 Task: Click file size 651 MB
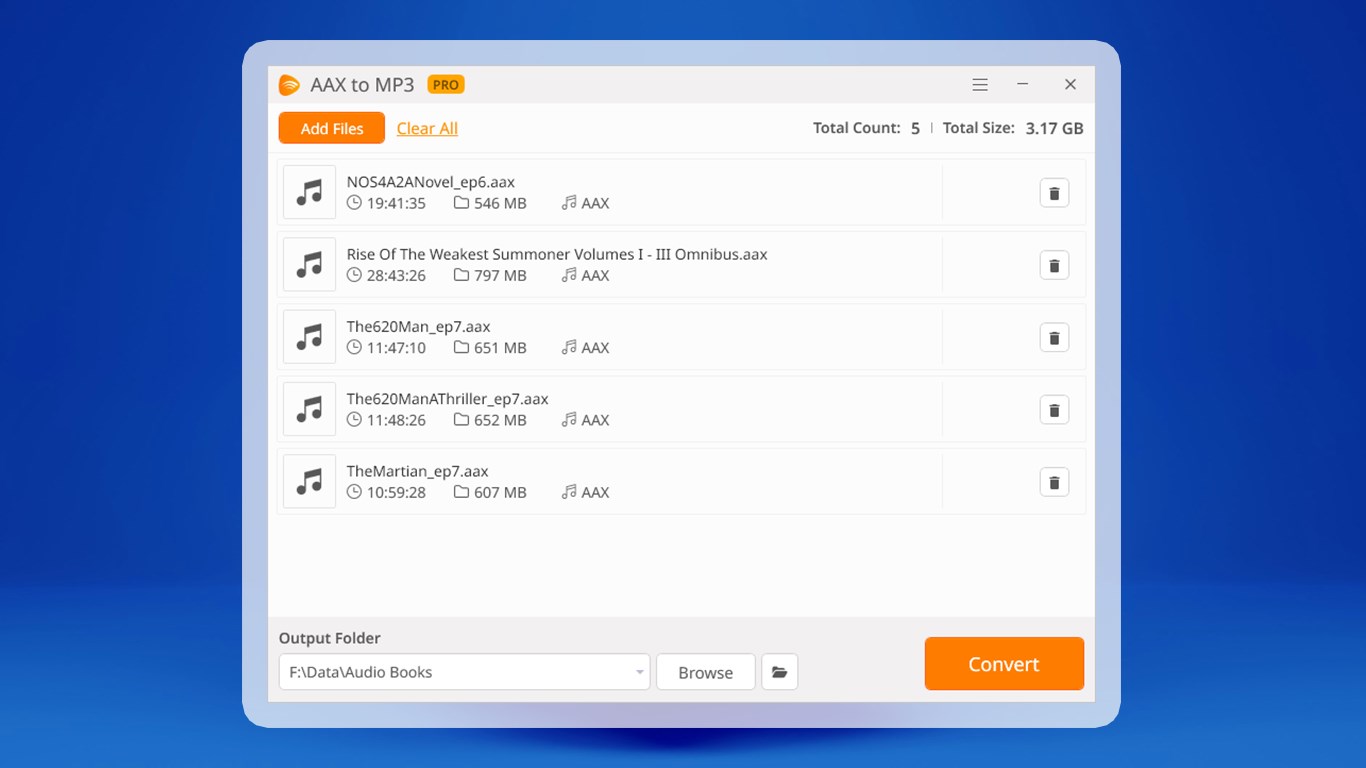point(500,348)
